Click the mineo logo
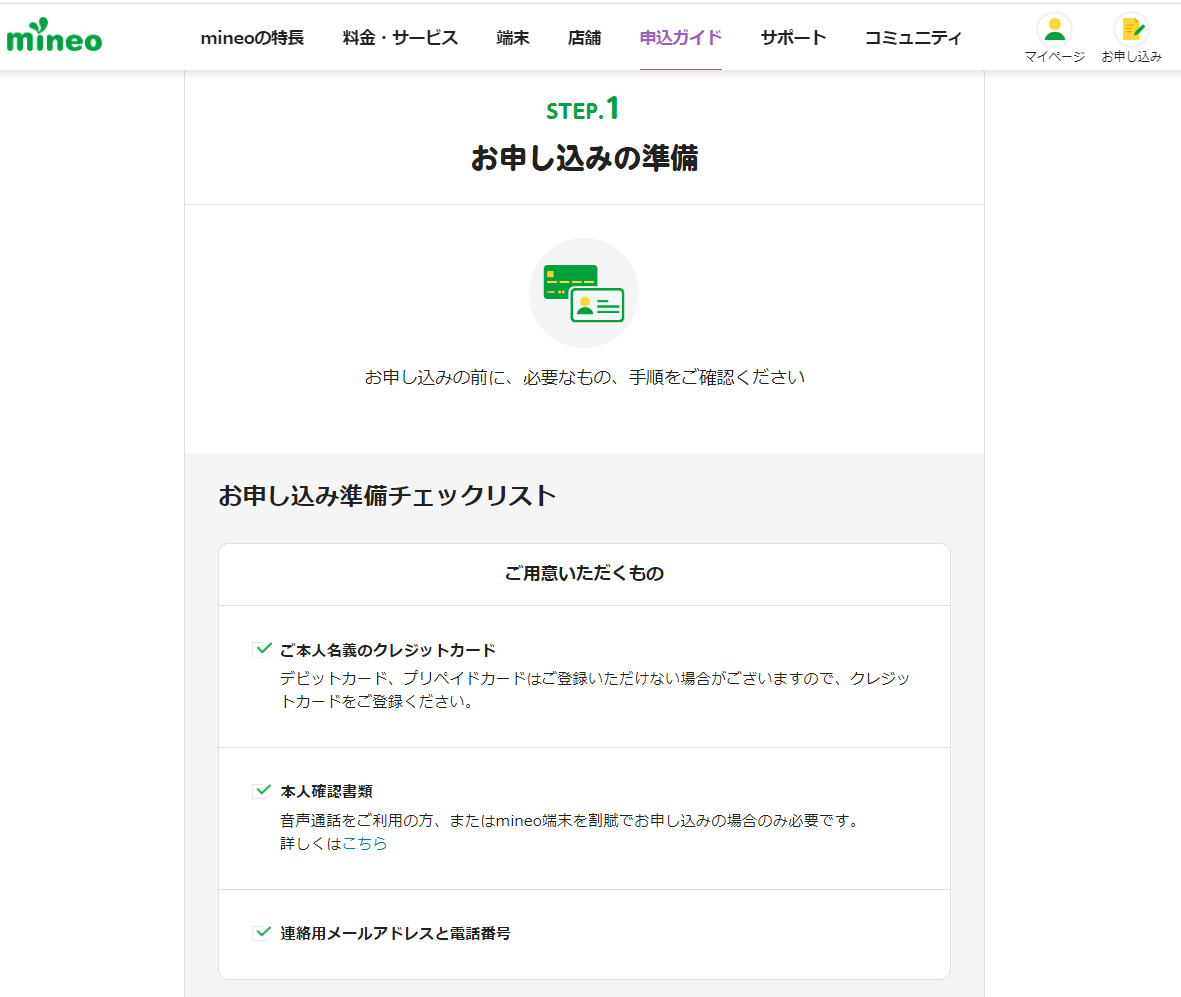 tap(54, 37)
